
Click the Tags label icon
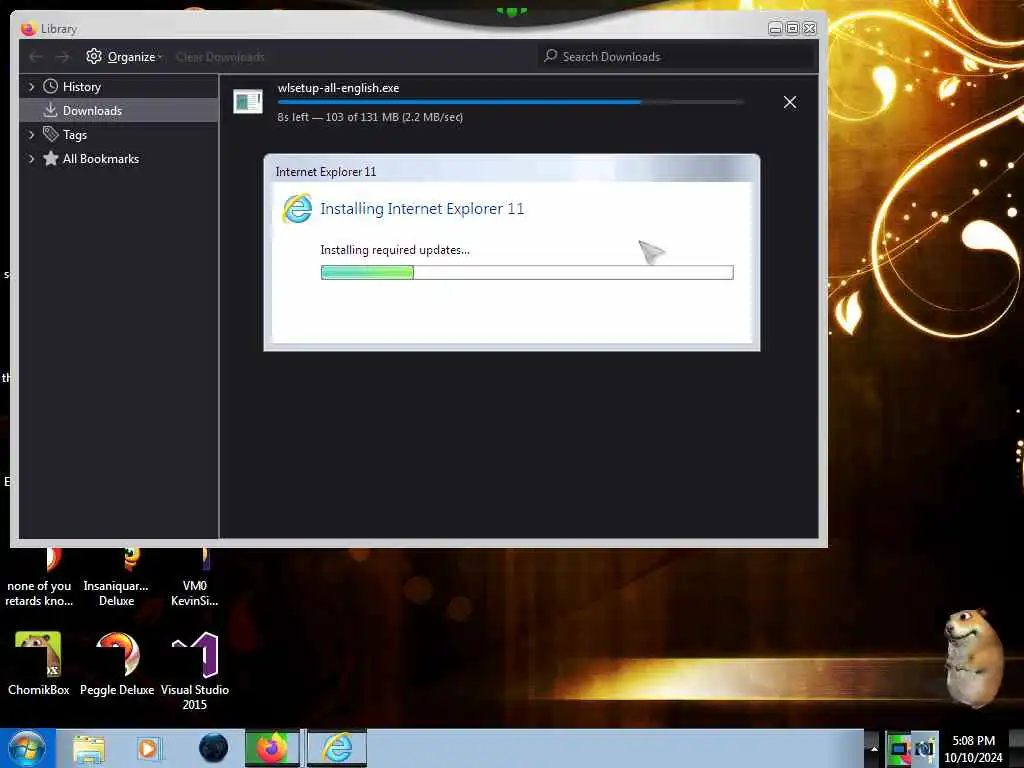50,134
